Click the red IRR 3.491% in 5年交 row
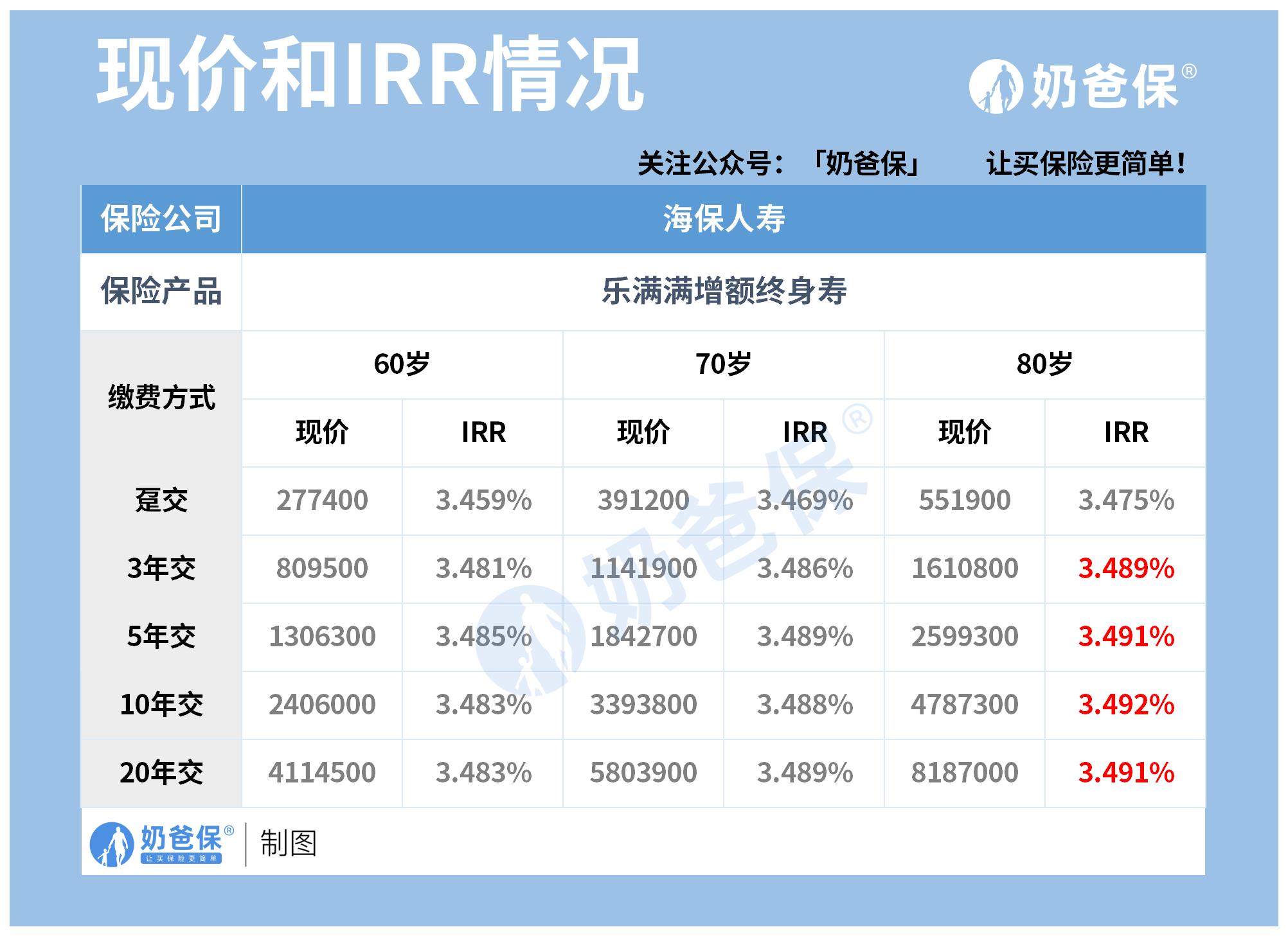1288x936 pixels. coord(1126,637)
